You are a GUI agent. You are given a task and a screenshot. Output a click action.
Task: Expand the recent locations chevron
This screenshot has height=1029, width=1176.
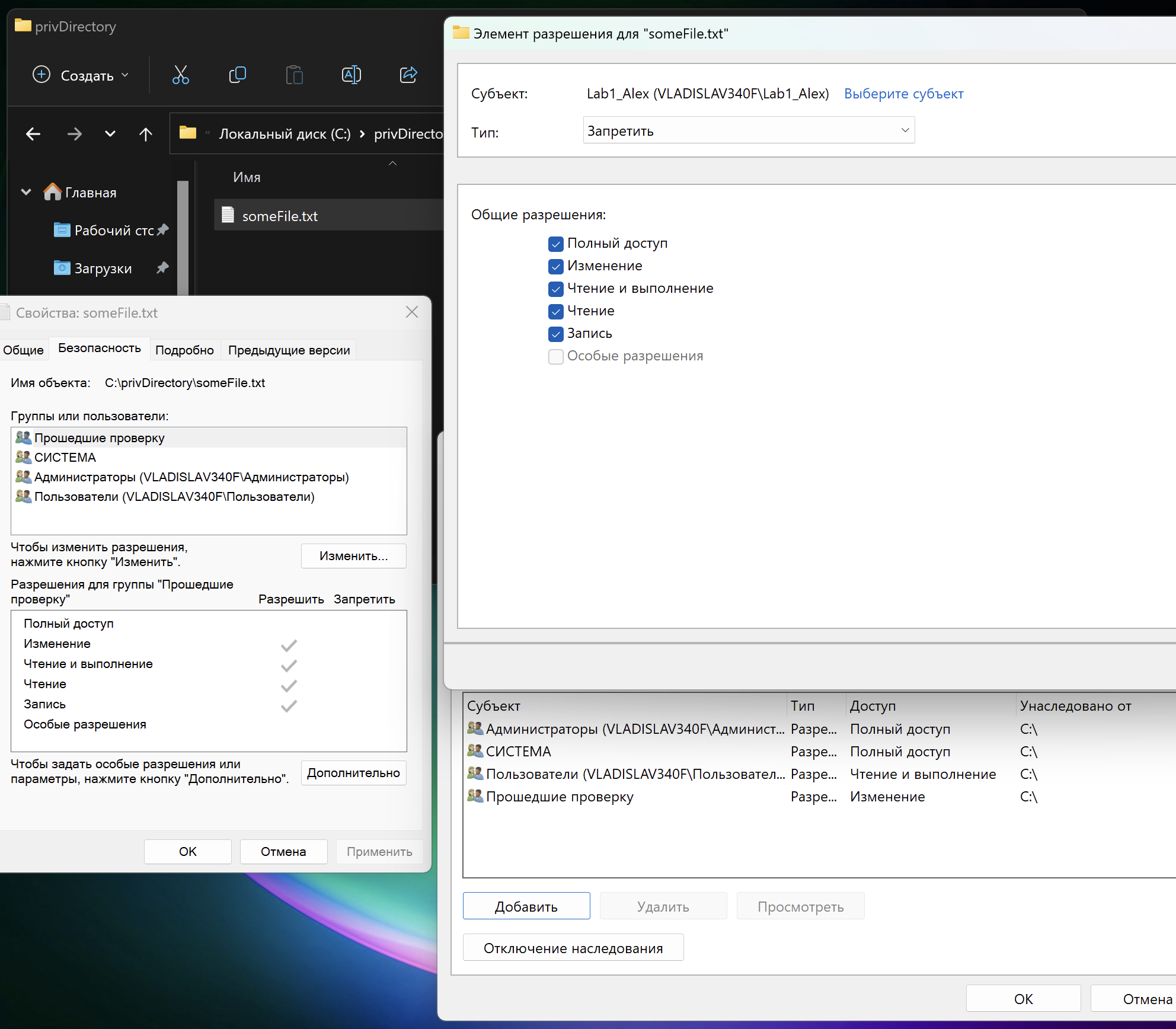(x=110, y=134)
